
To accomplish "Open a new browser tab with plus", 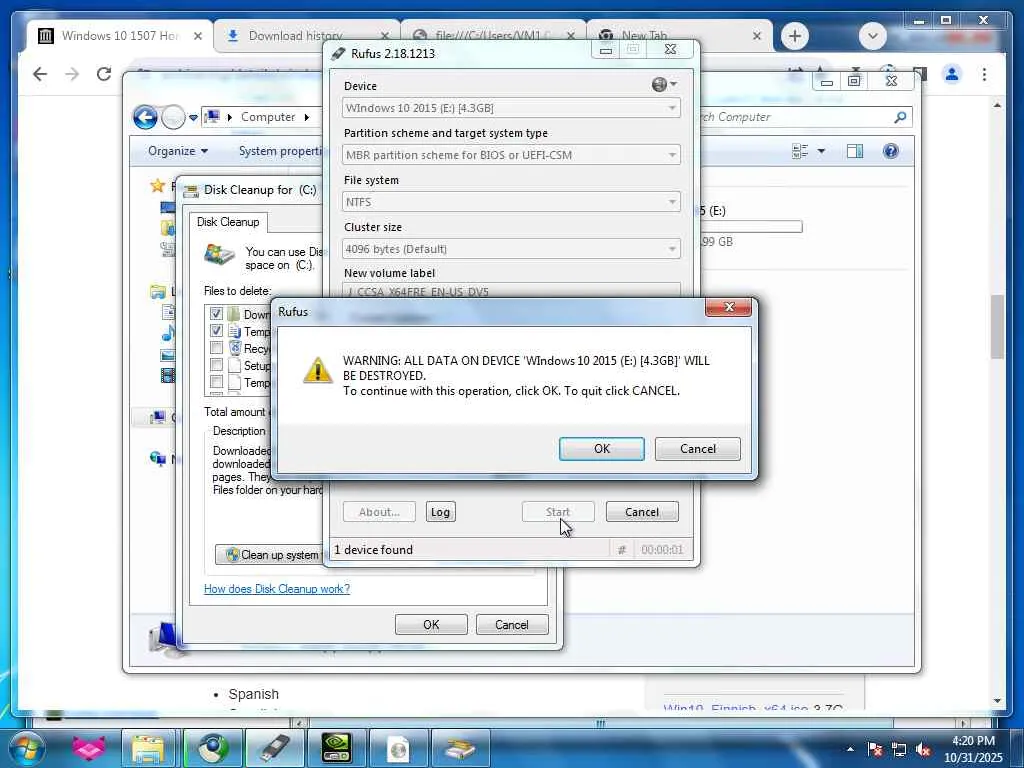I will [x=795, y=36].
